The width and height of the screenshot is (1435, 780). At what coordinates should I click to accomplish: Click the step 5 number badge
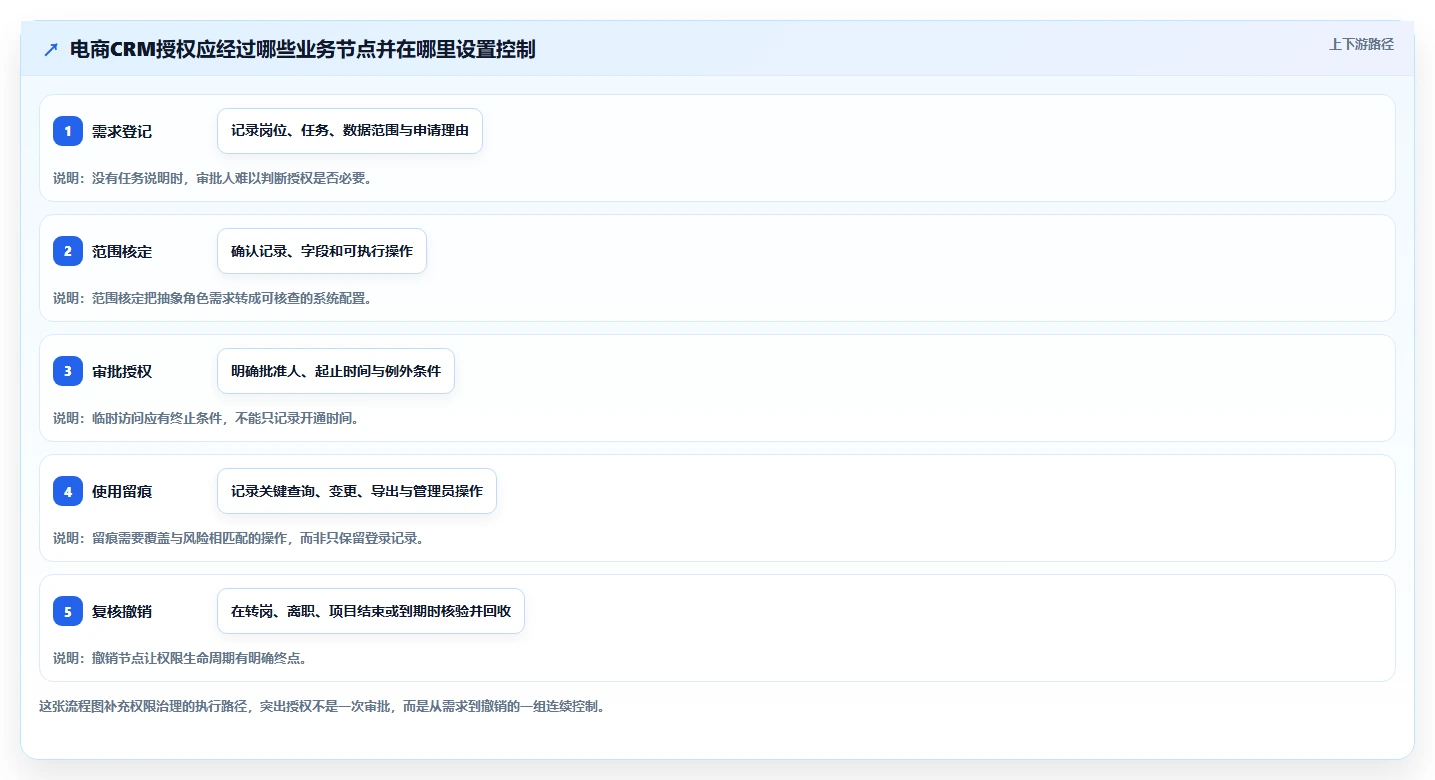click(x=68, y=611)
